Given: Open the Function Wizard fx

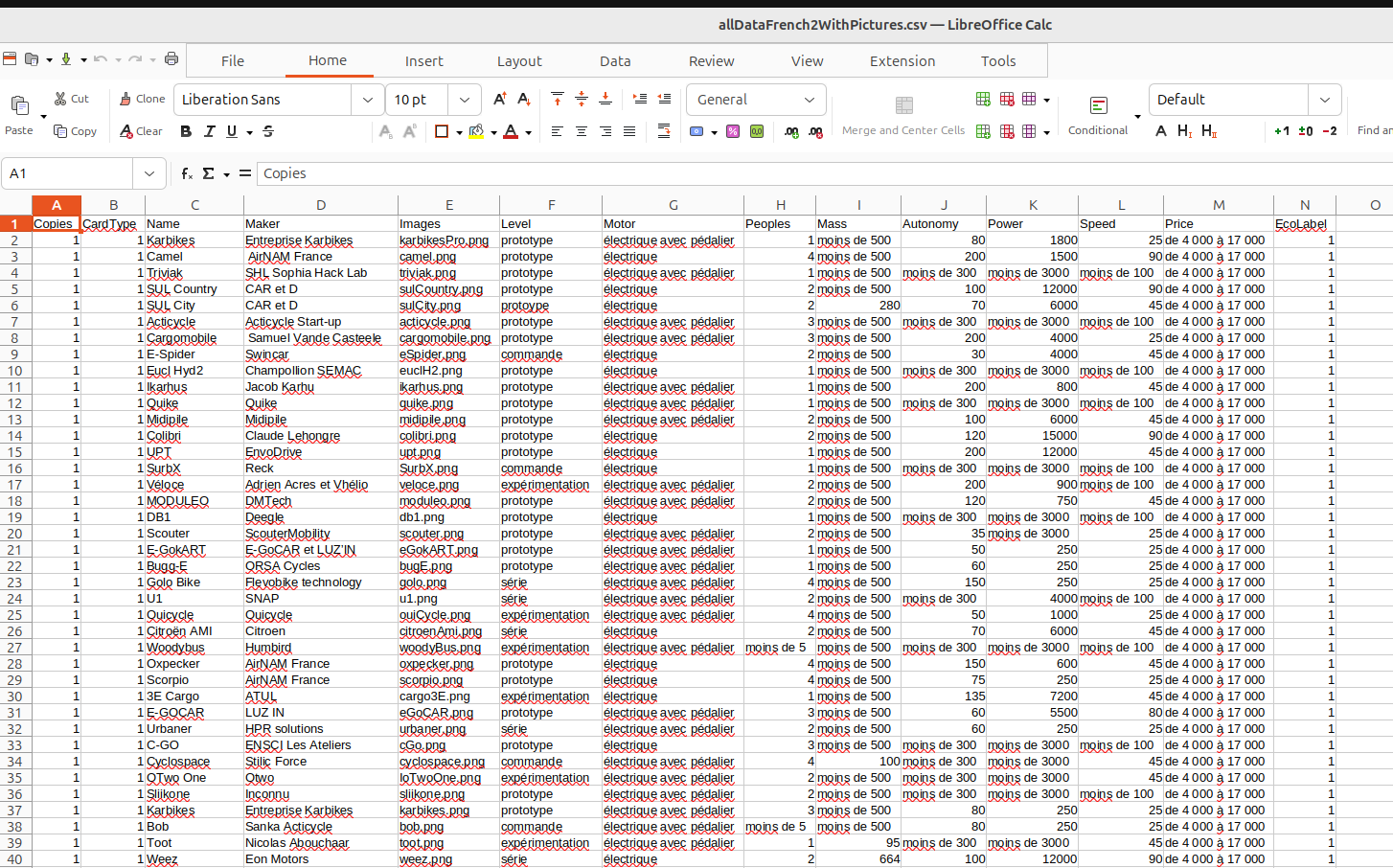Looking at the screenshot, I should pyautogui.click(x=187, y=173).
